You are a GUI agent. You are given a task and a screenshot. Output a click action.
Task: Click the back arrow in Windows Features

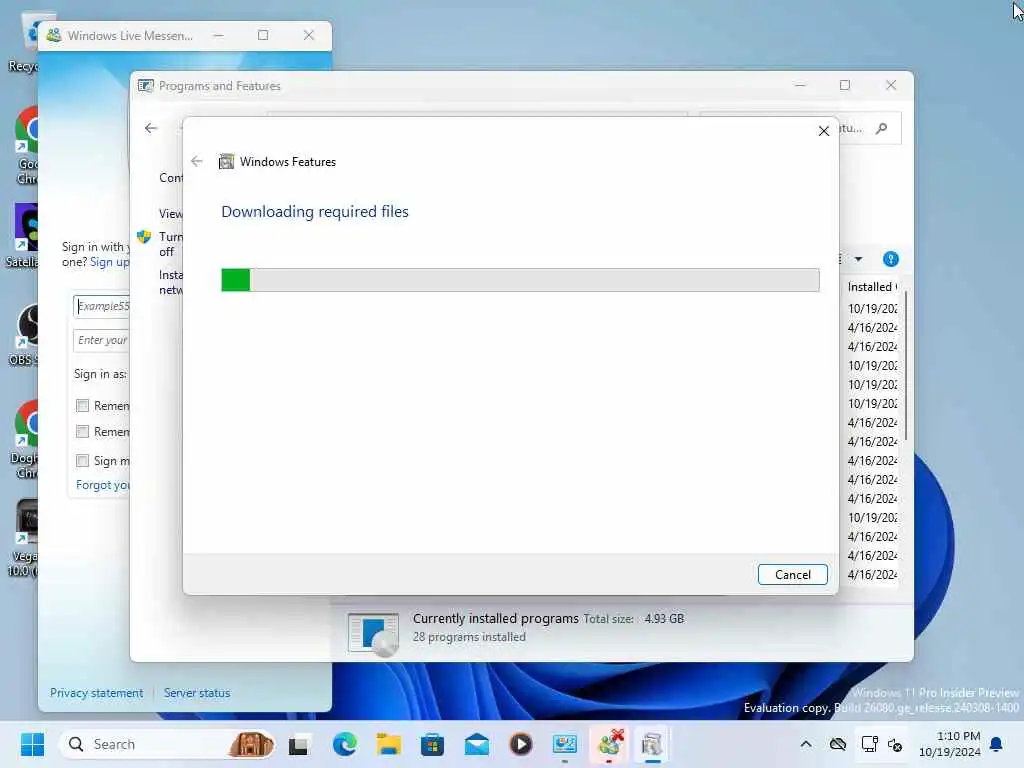(x=197, y=161)
